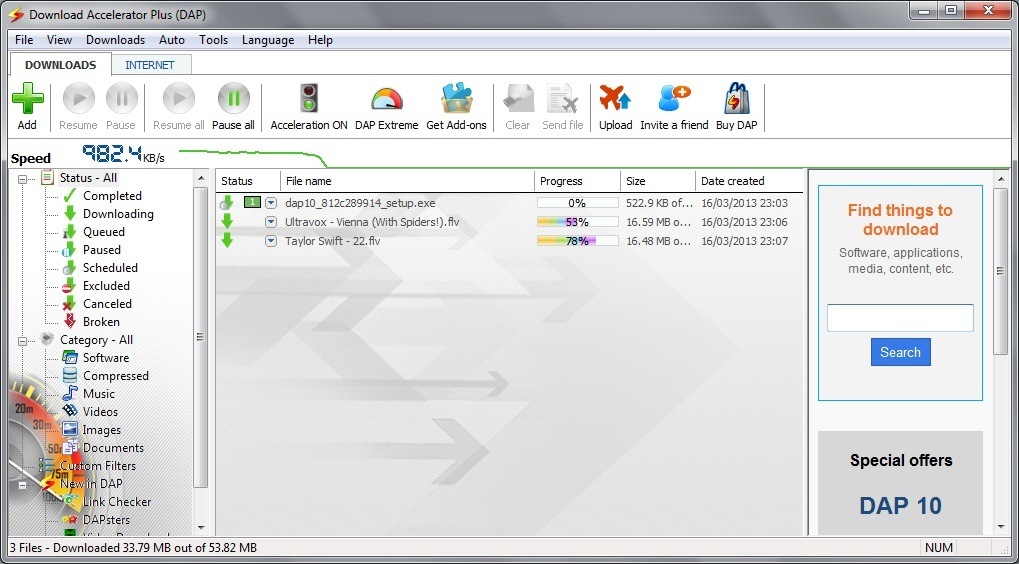The width and height of the screenshot is (1019, 564).
Task: Open dropdown arrow for Ultravox Vienna file
Action: 271,222
